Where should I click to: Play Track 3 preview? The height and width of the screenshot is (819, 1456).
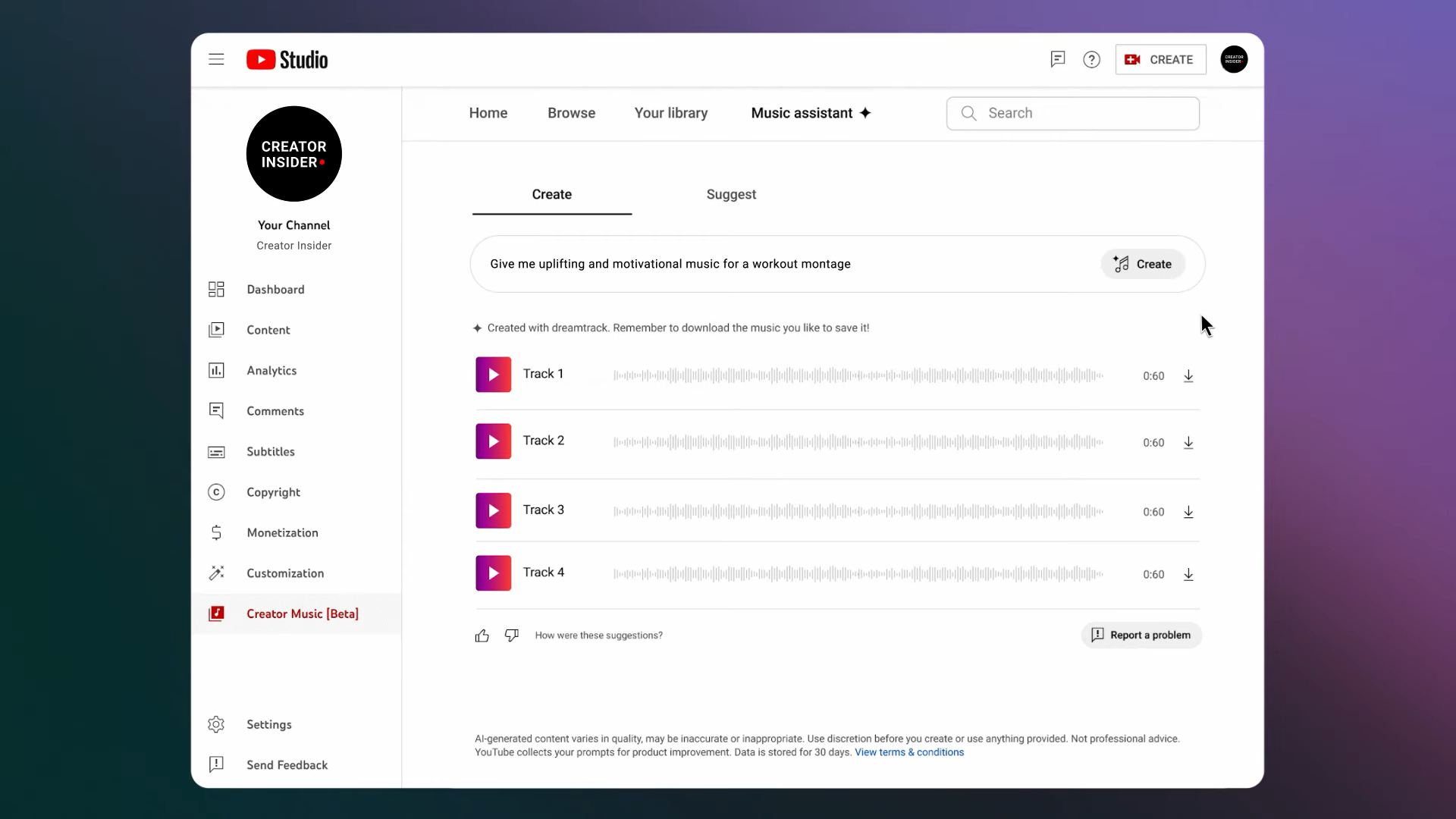pos(493,511)
